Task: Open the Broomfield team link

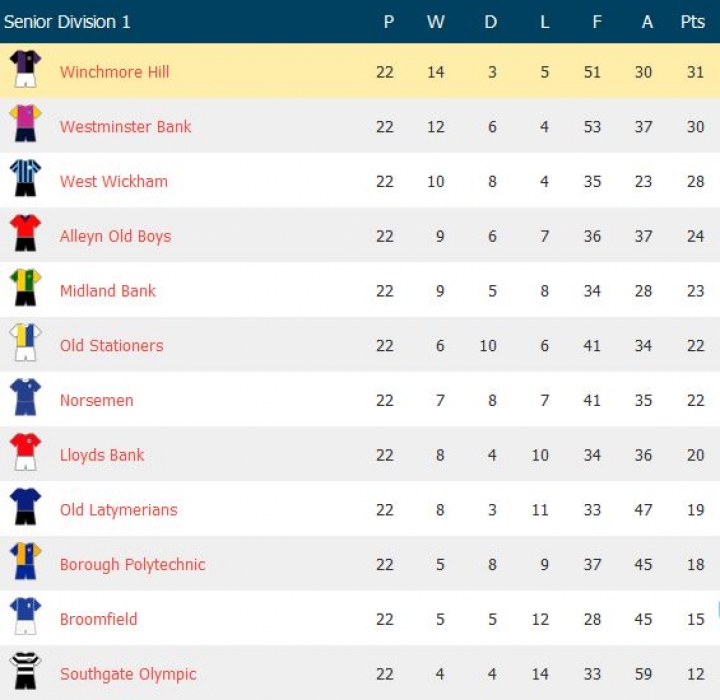Action: click(x=98, y=619)
